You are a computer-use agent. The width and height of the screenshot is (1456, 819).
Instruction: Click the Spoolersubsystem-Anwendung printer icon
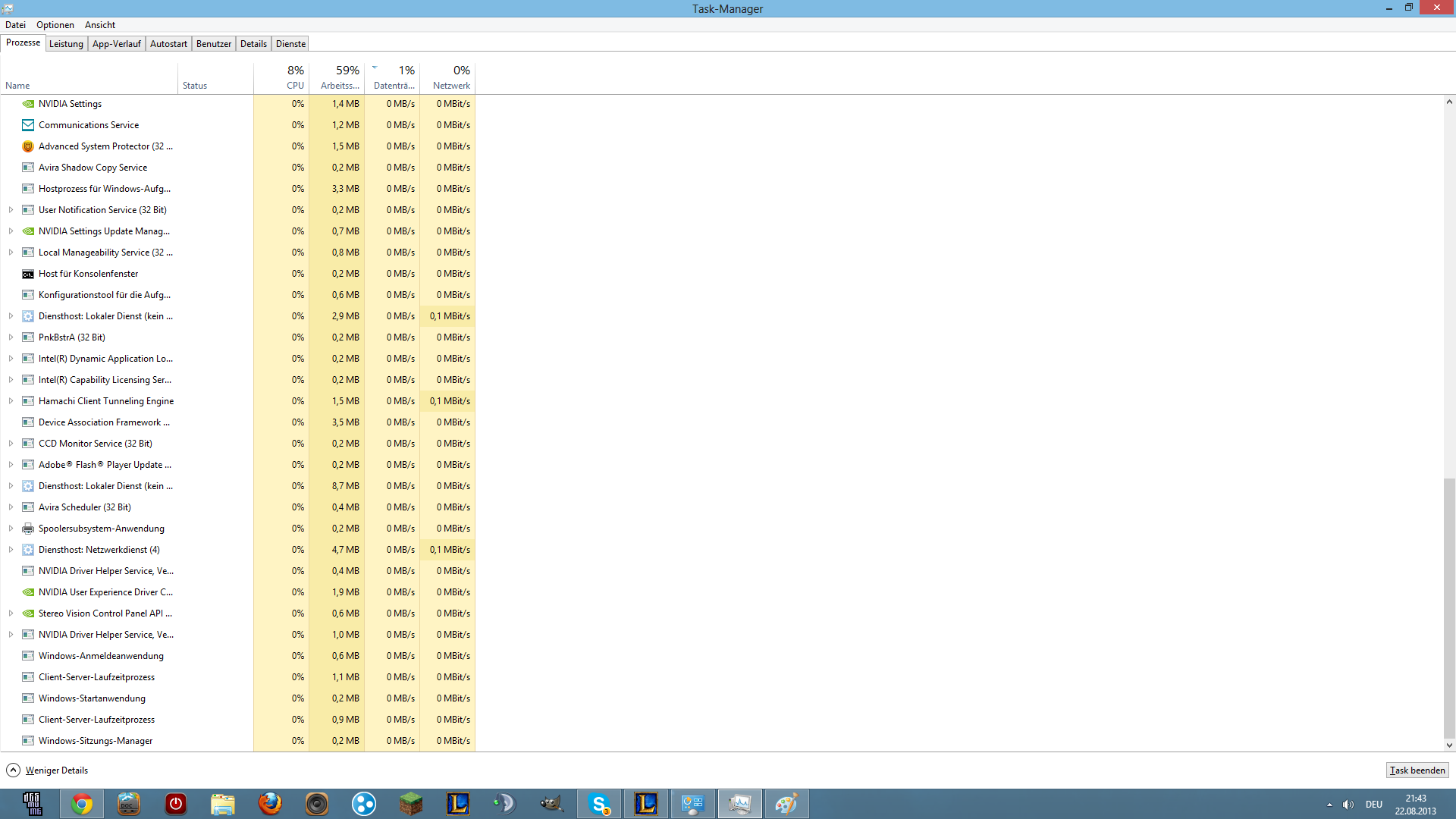coord(28,529)
